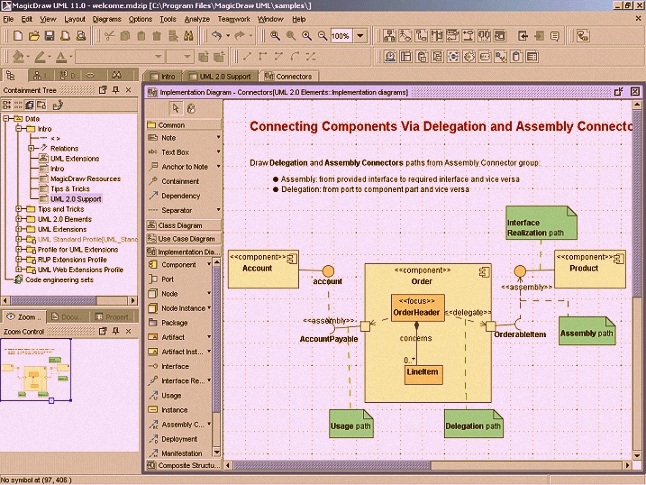646x485 pixels.
Task: Select UML 2.0 Support tree item
Action: (75, 199)
